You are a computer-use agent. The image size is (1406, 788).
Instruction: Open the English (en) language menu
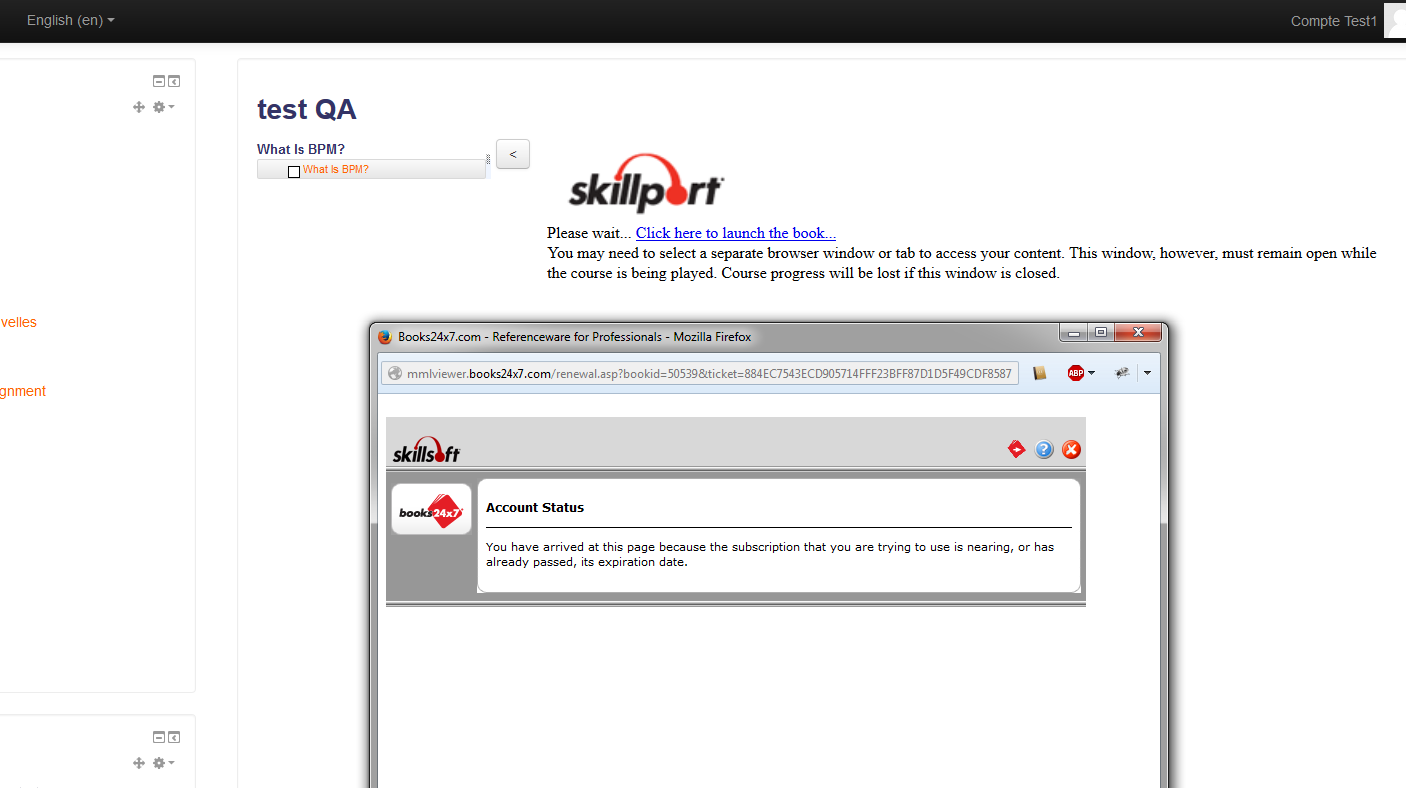71,20
